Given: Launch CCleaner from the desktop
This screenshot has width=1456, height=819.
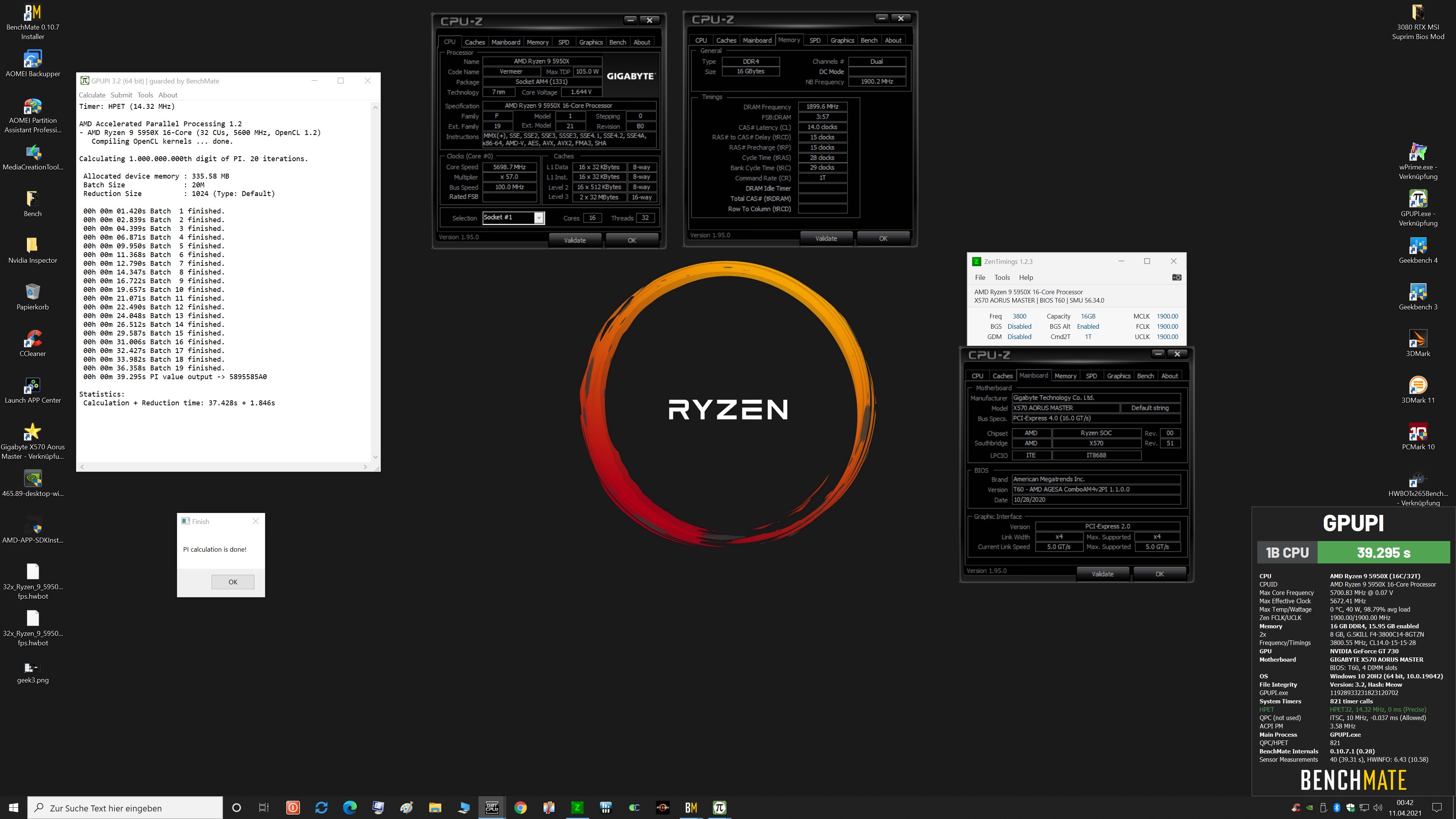Looking at the screenshot, I should (x=33, y=344).
